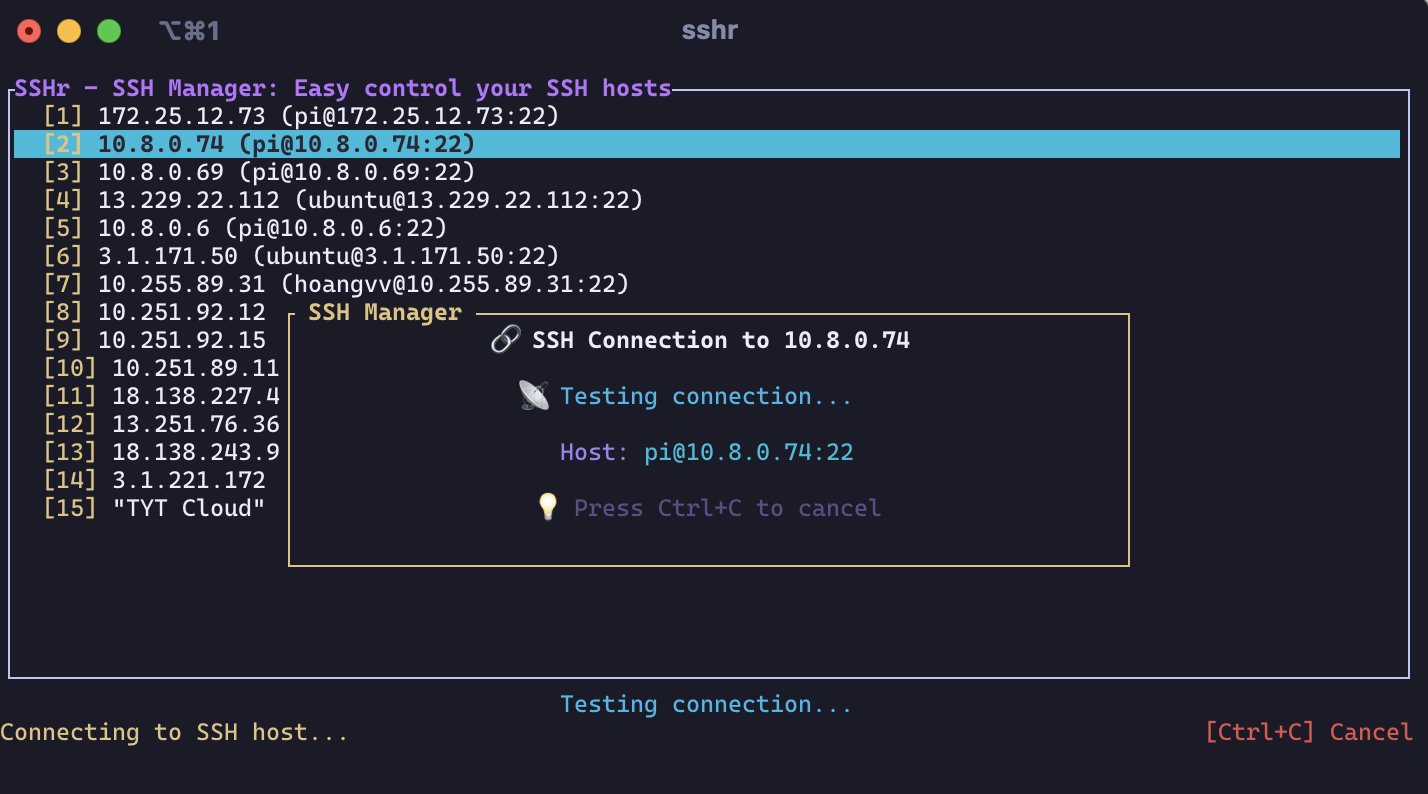The image size is (1428, 794).
Task: Select host 18.138.227.4 entry
Action: point(162,396)
